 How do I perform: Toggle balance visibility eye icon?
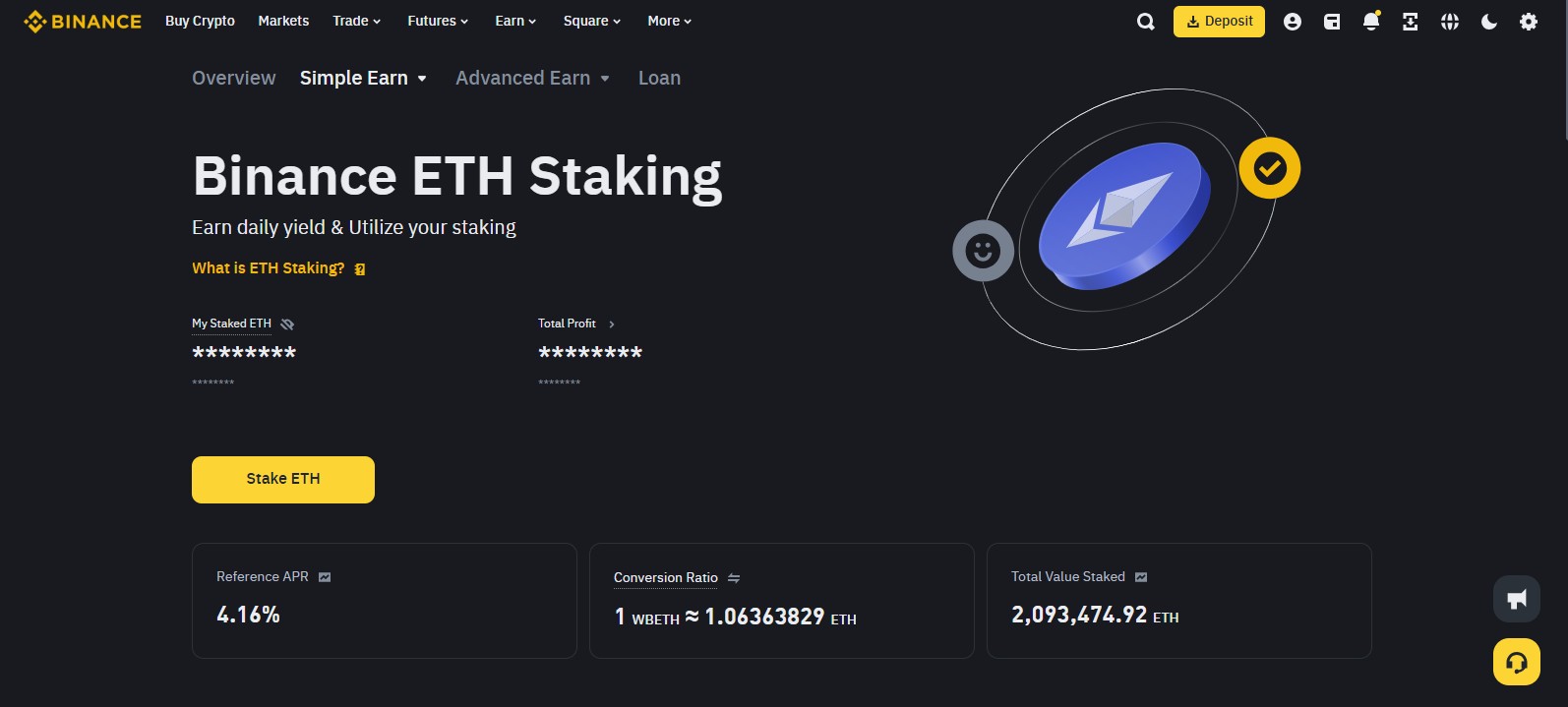click(x=287, y=324)
